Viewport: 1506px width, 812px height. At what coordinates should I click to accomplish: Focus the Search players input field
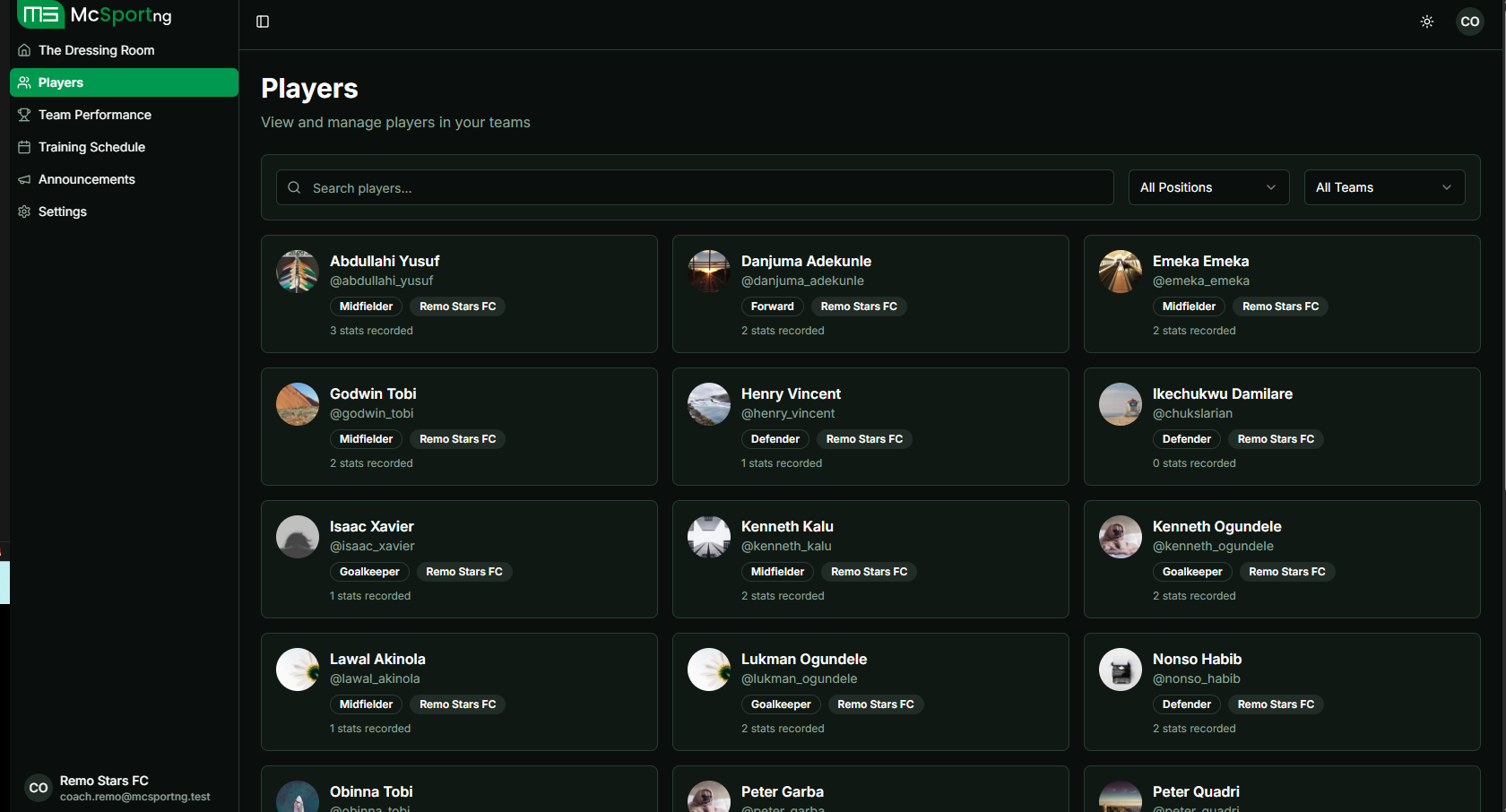coord(708,188)
